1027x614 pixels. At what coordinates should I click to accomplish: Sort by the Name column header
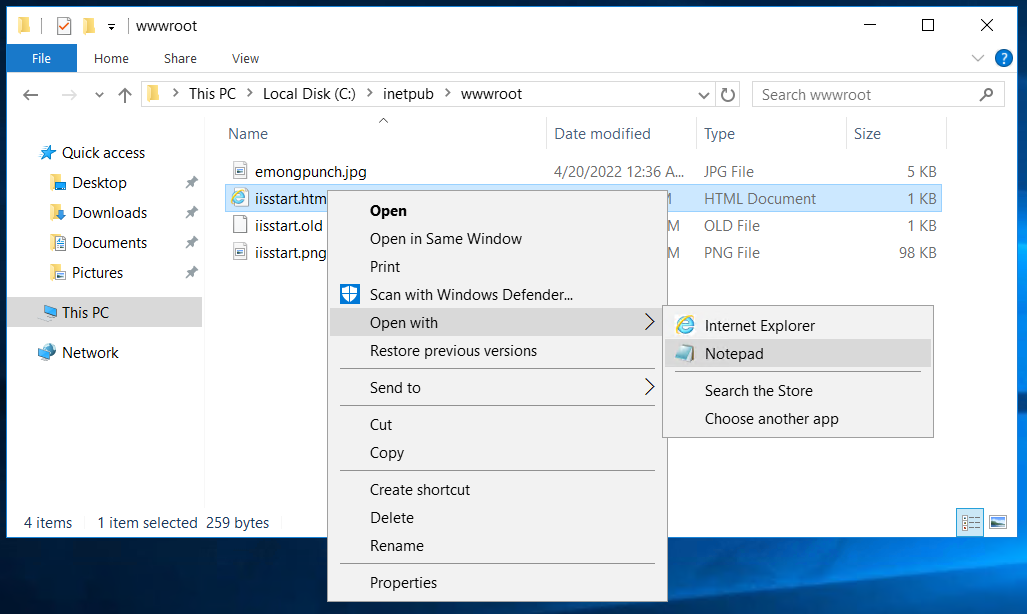click(x=248, y=134)
